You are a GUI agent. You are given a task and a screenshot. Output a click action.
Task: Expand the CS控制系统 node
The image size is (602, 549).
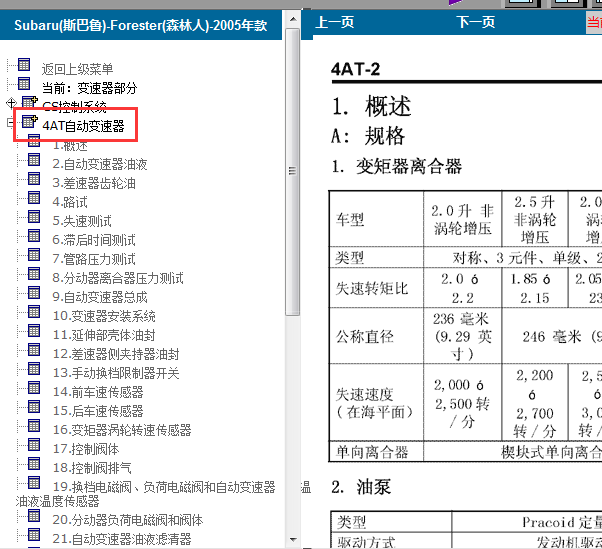11,103
